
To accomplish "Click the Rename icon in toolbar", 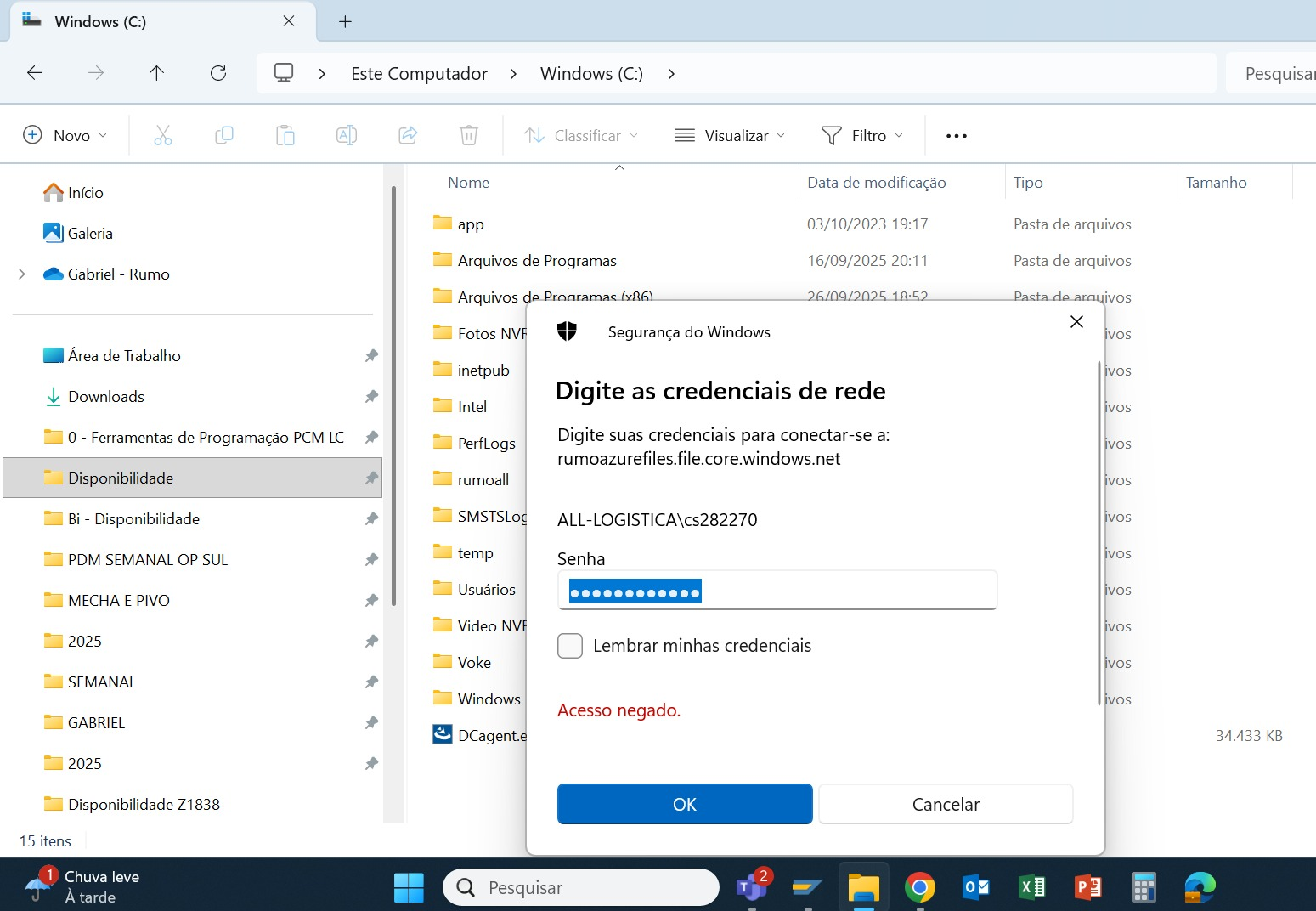I will pyautogui.click(x=347, y=135).
